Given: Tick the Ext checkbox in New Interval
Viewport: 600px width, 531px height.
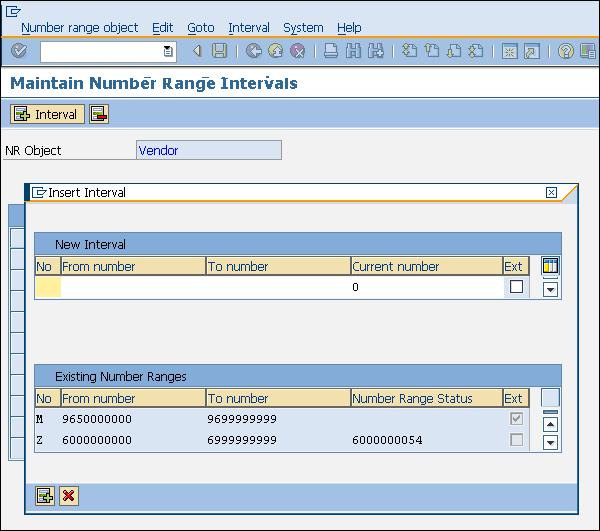Looking at the screenshot, I should 516,287.
